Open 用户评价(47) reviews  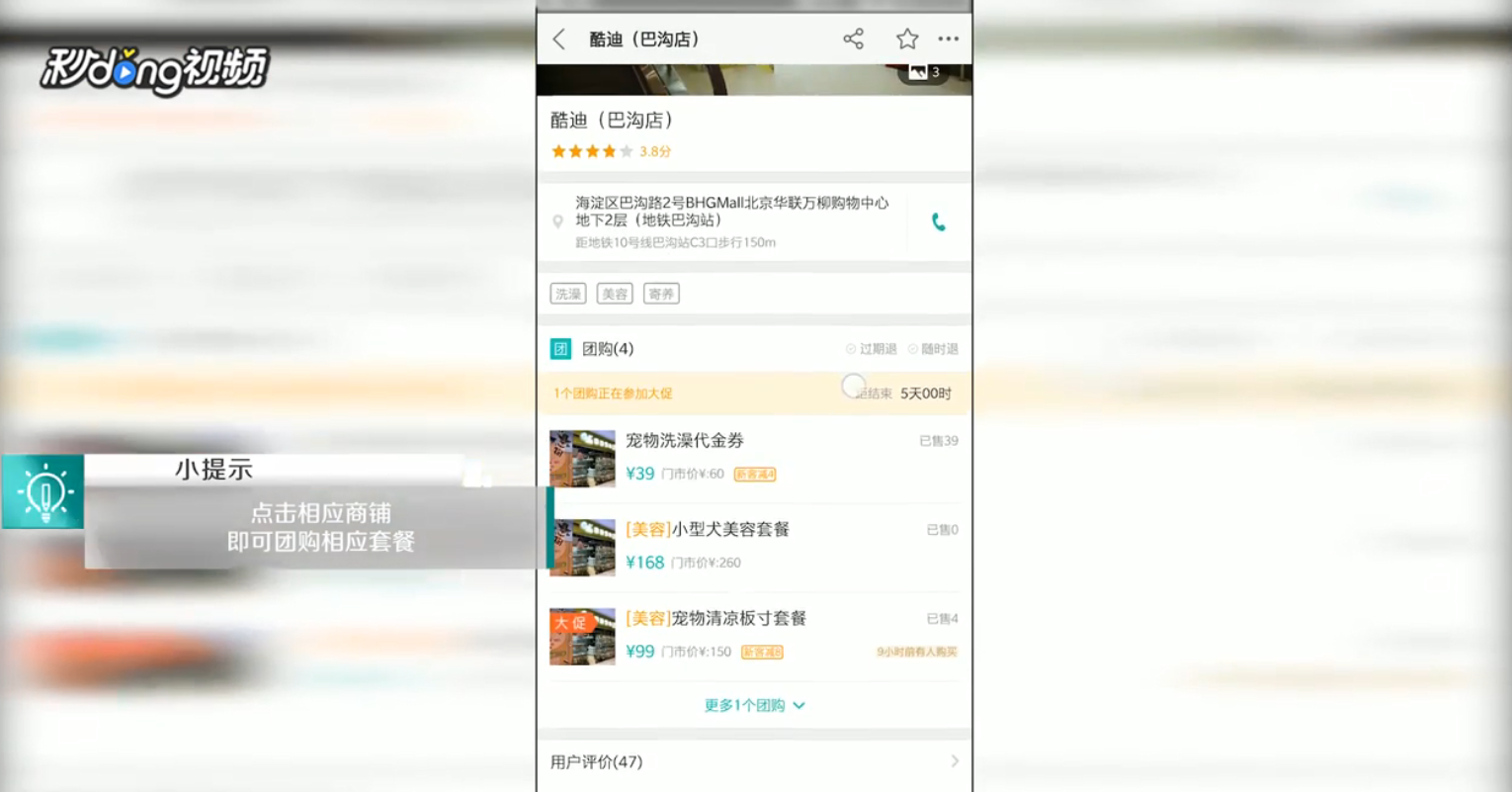(754, 761)
